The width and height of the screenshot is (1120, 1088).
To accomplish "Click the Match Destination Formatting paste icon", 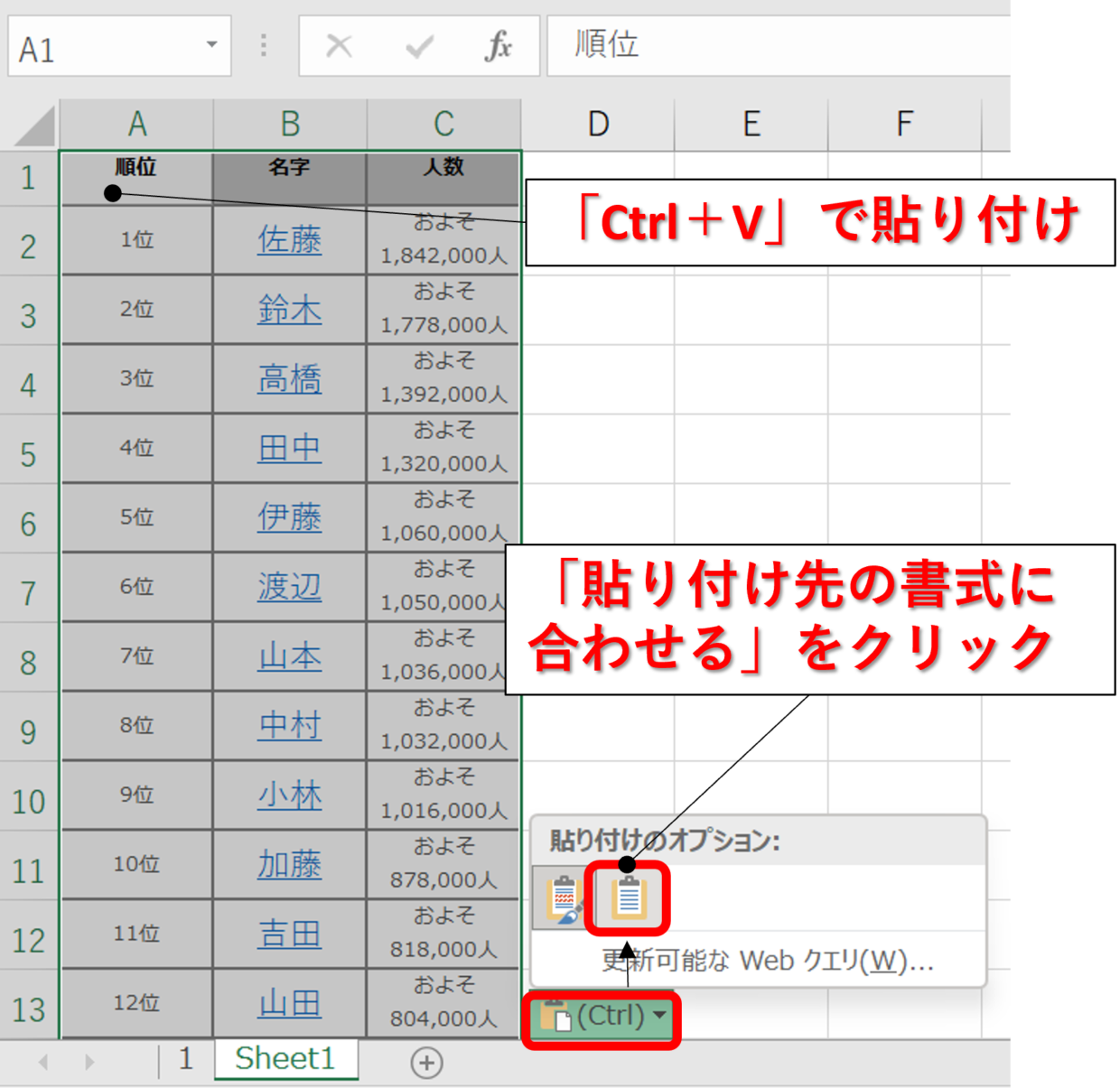I will coord(629,897).
